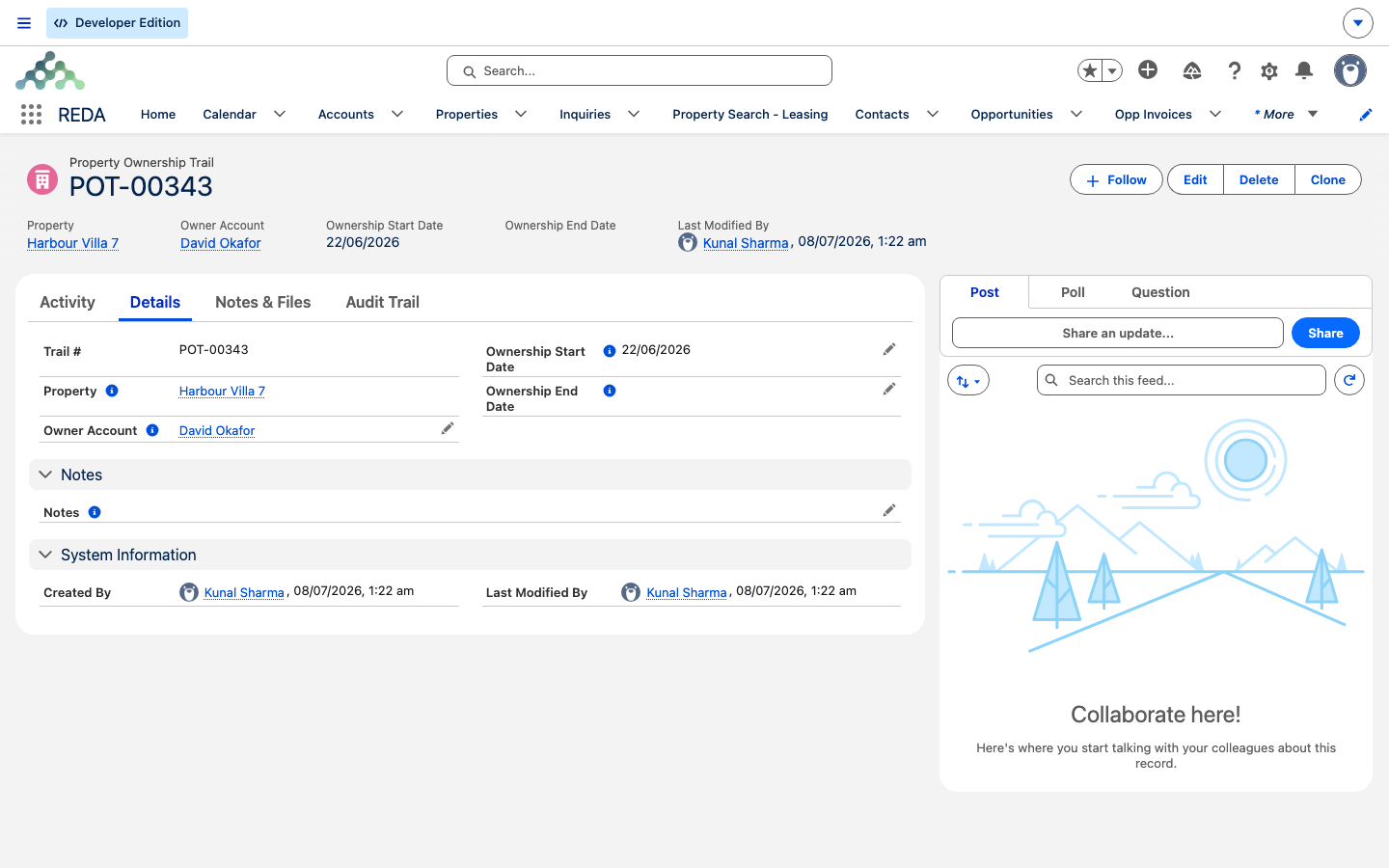Select the Poll tab in Chatter
The height and width of the screenshot is (868, 1389).
pos(1073,292)
